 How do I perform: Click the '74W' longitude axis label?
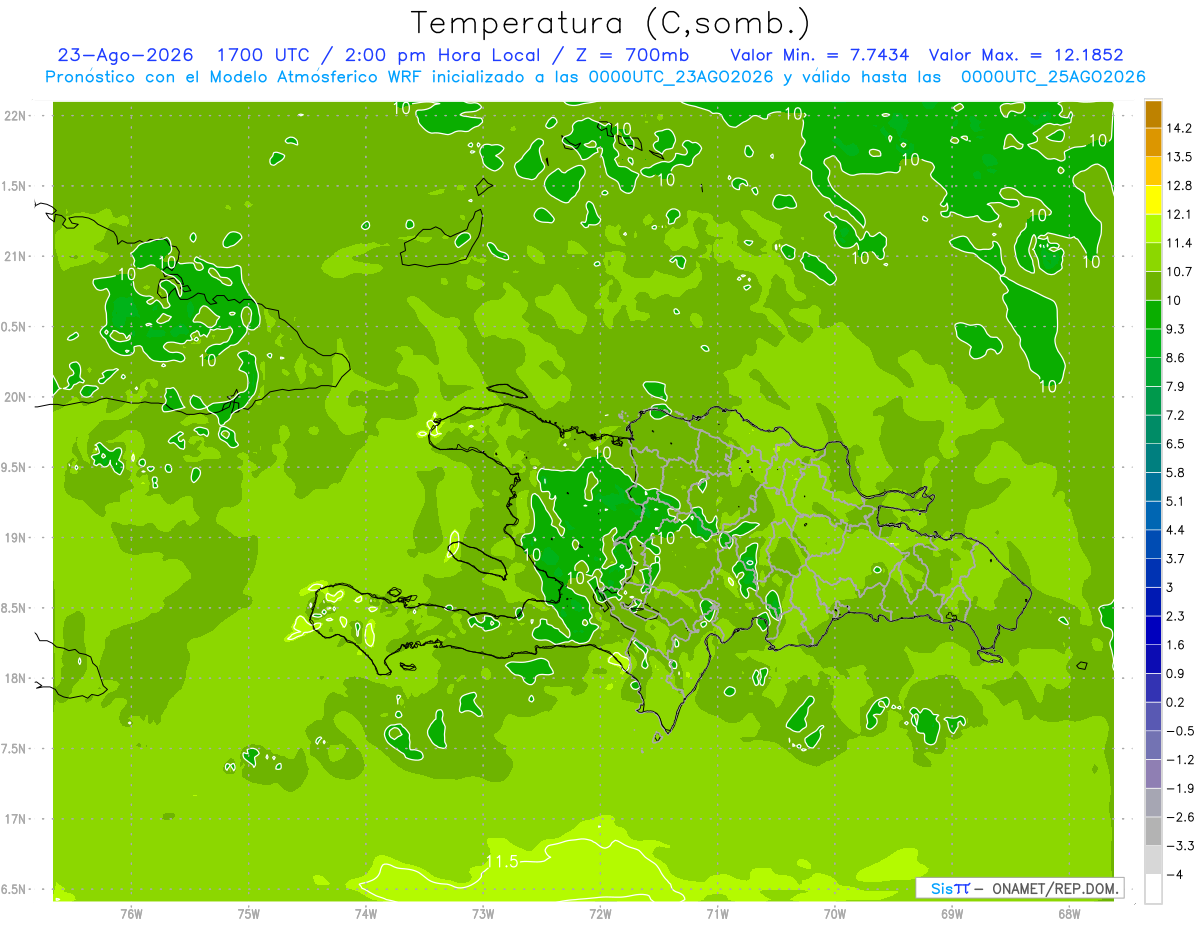(365, 914)
